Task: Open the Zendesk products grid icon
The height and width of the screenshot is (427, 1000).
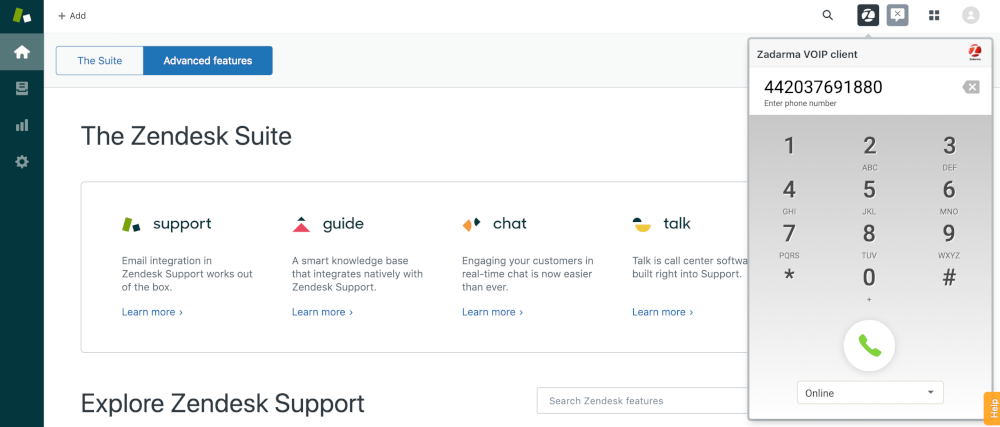Action: 934,15
